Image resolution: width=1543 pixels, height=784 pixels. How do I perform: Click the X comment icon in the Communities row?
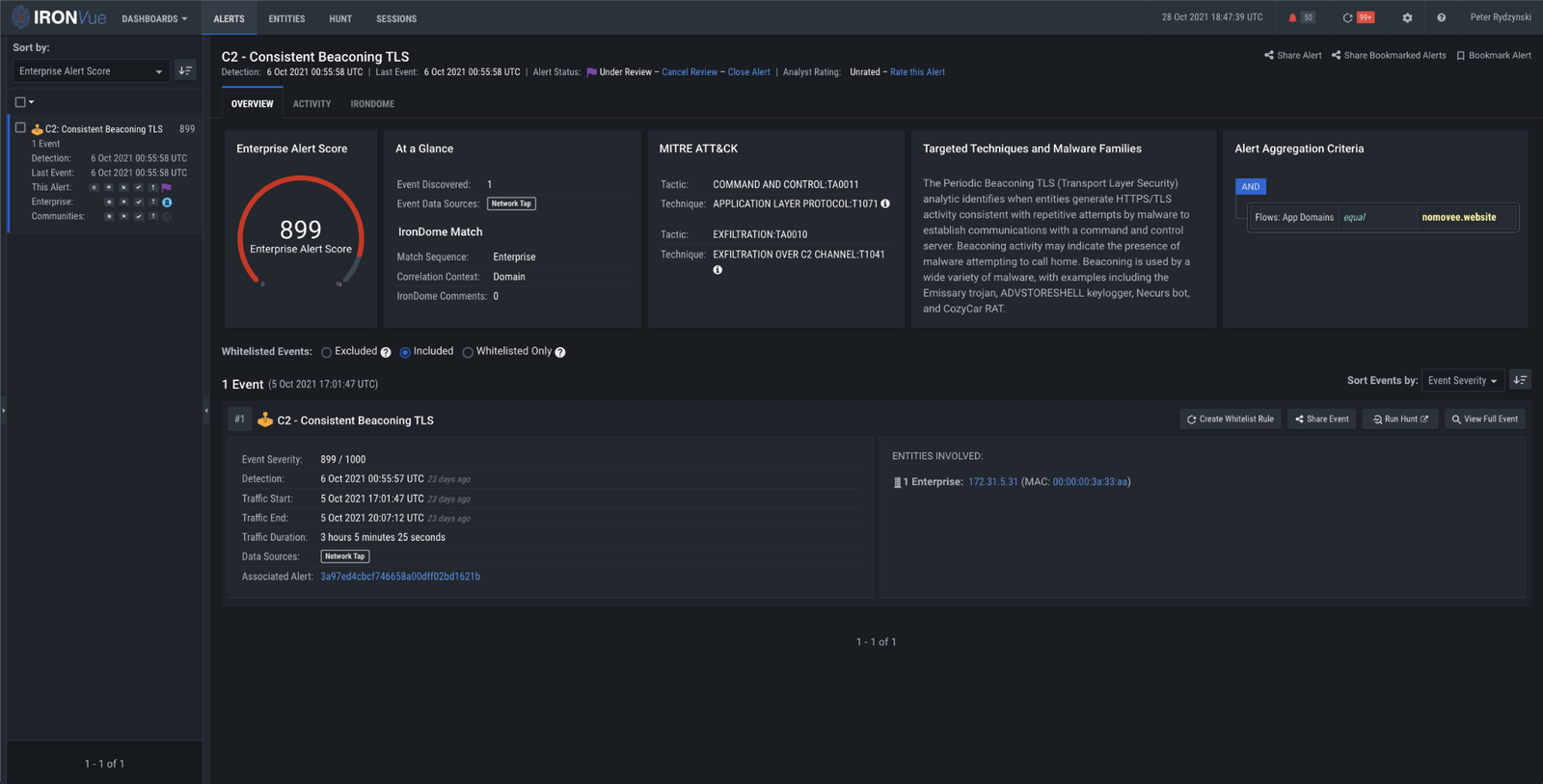tap(123, 217)
